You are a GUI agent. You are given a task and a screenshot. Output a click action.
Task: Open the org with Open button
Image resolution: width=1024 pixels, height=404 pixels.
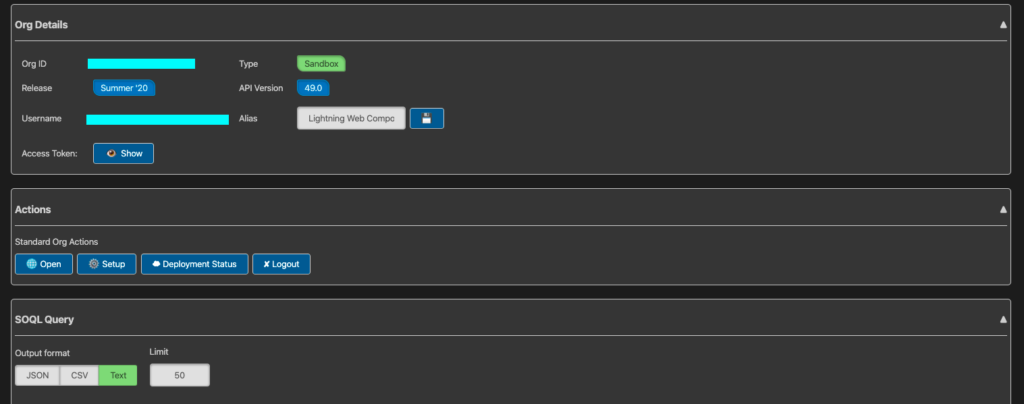click(44, 264)
